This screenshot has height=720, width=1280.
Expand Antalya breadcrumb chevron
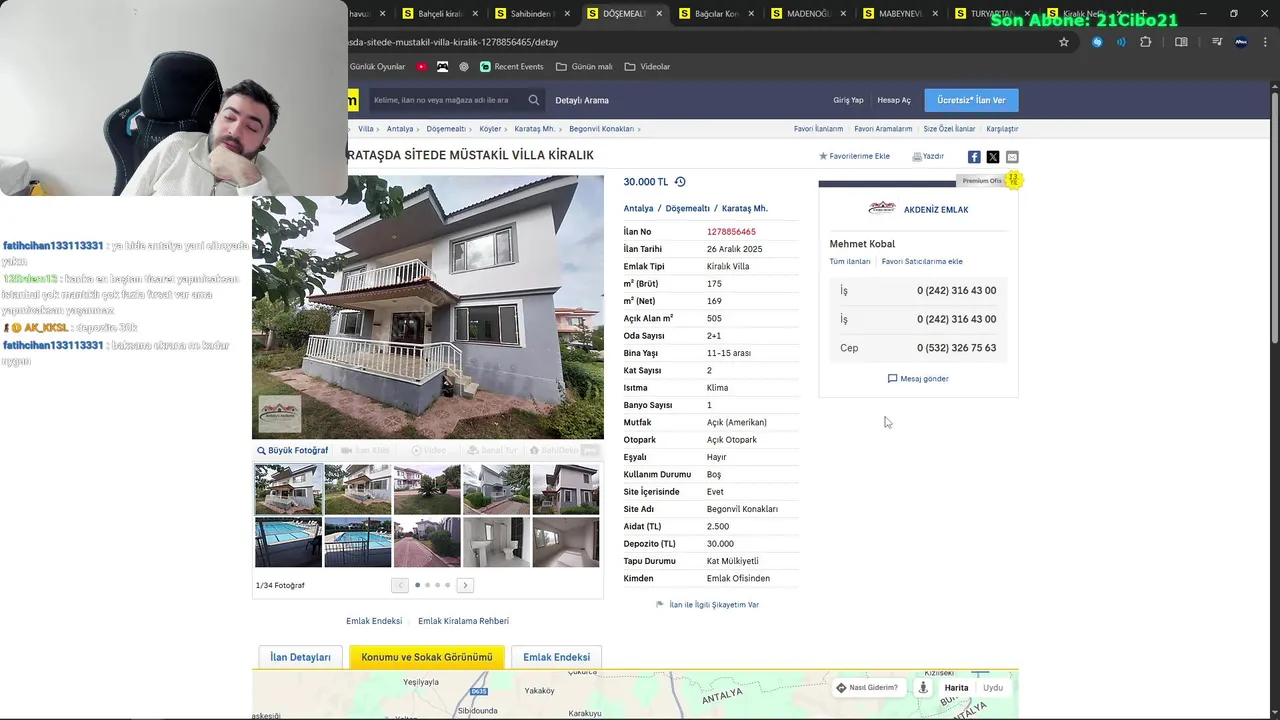[418, 129]
